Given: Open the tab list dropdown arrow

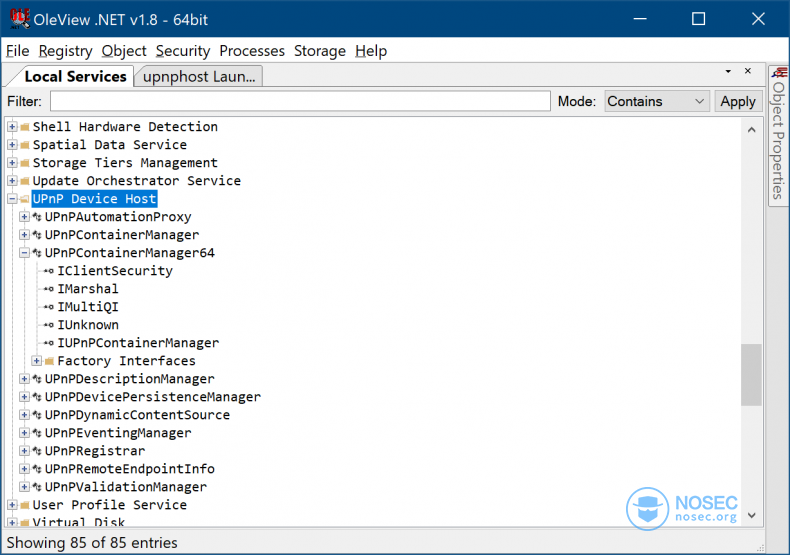Looking at the screenshot, I should [x=728, y=72].
